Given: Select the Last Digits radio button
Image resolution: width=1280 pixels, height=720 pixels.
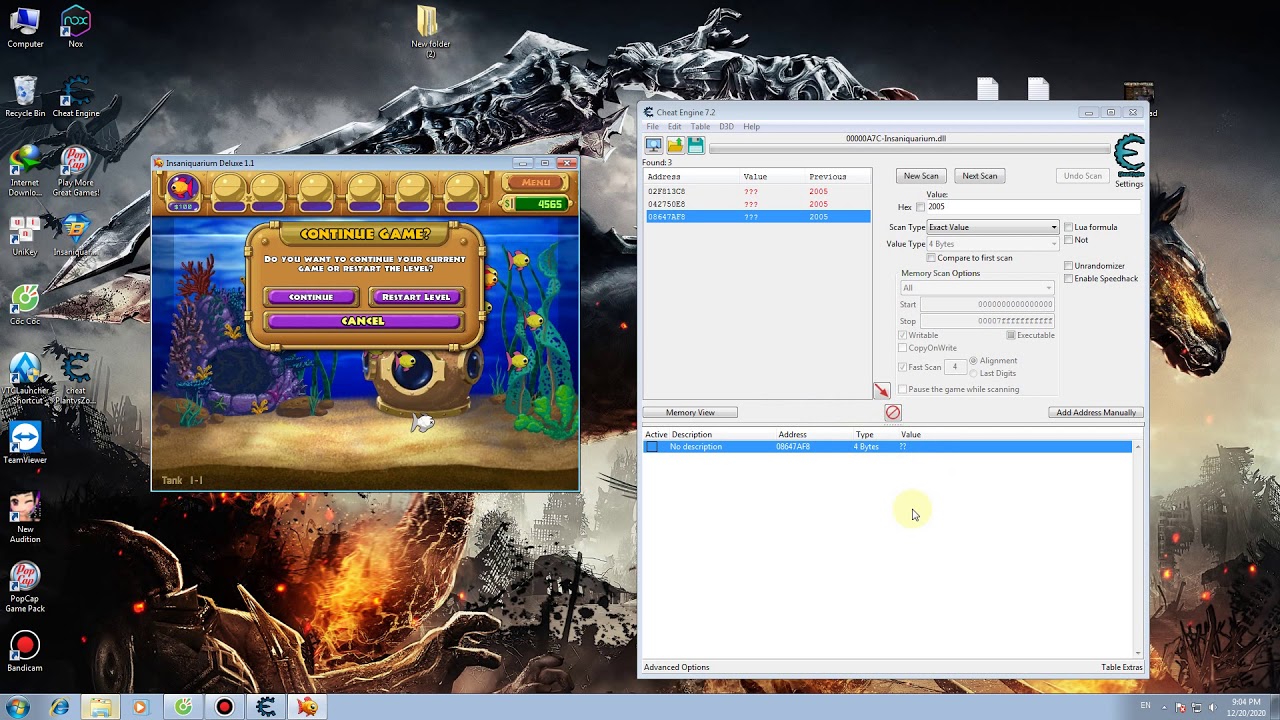Looking at the screenshot, I should [973, 373].
